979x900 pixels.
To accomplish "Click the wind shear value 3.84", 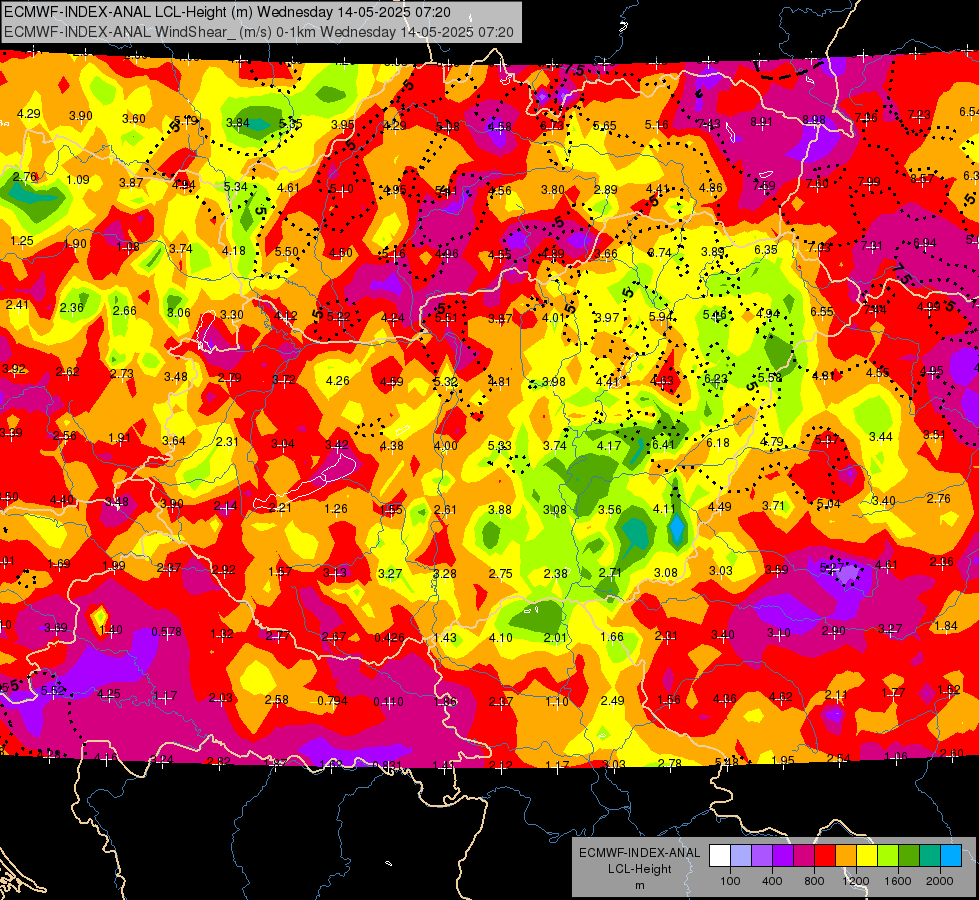I will (x=238, y=122).
